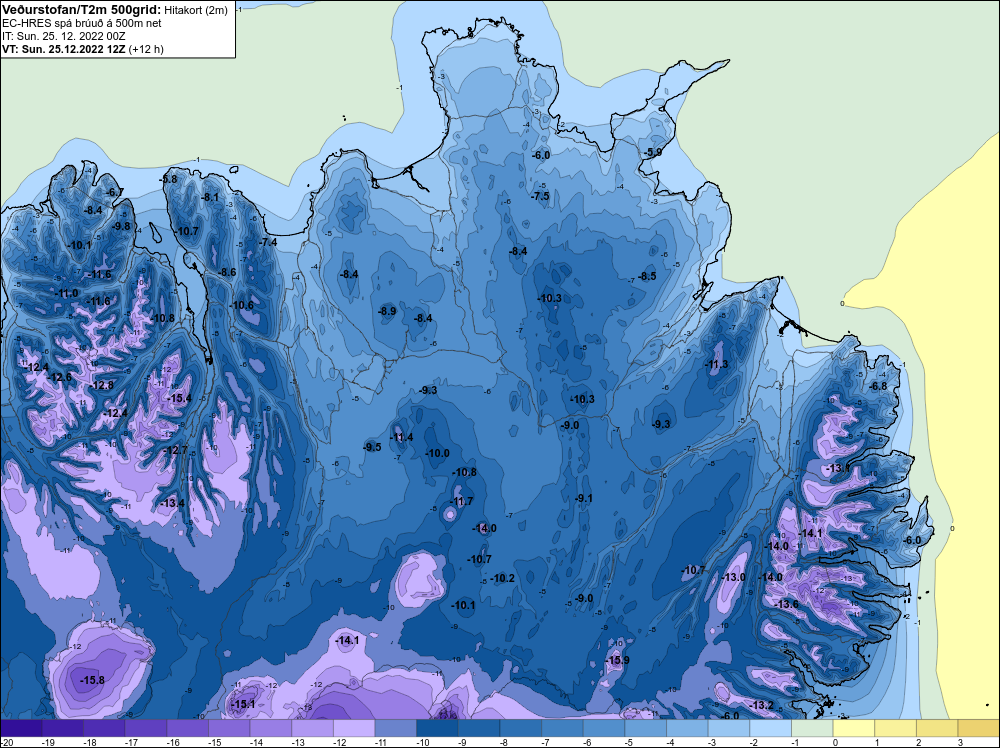The width and height of the screenshot is (1000, 748).
Task: Click the -11.7 temperature value
Action: point(462,501)
